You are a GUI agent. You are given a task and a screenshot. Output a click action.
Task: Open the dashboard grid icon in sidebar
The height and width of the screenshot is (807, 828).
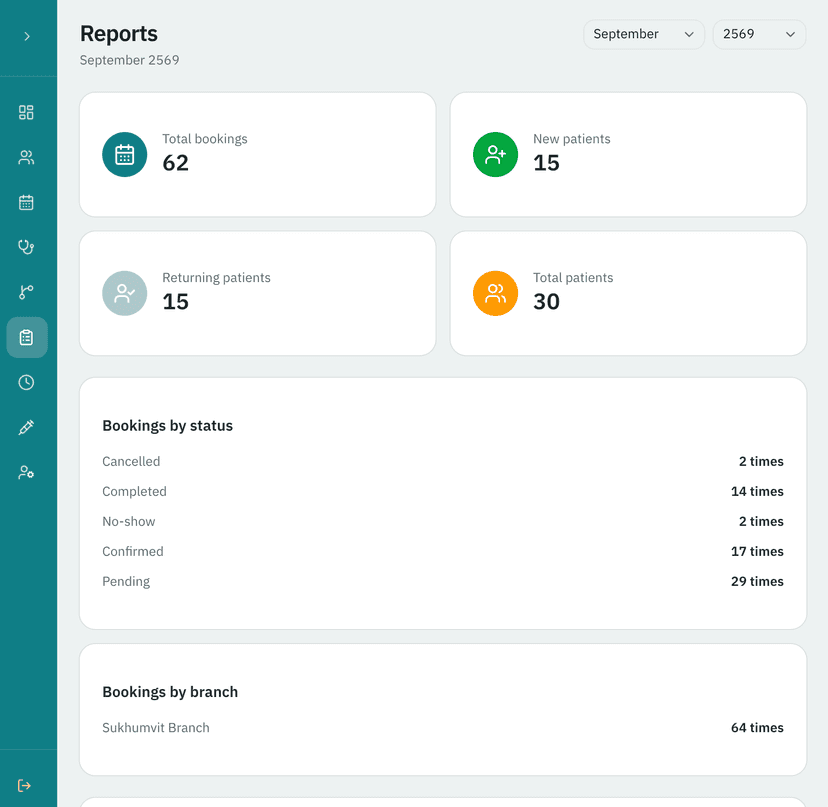click(26, 112)
